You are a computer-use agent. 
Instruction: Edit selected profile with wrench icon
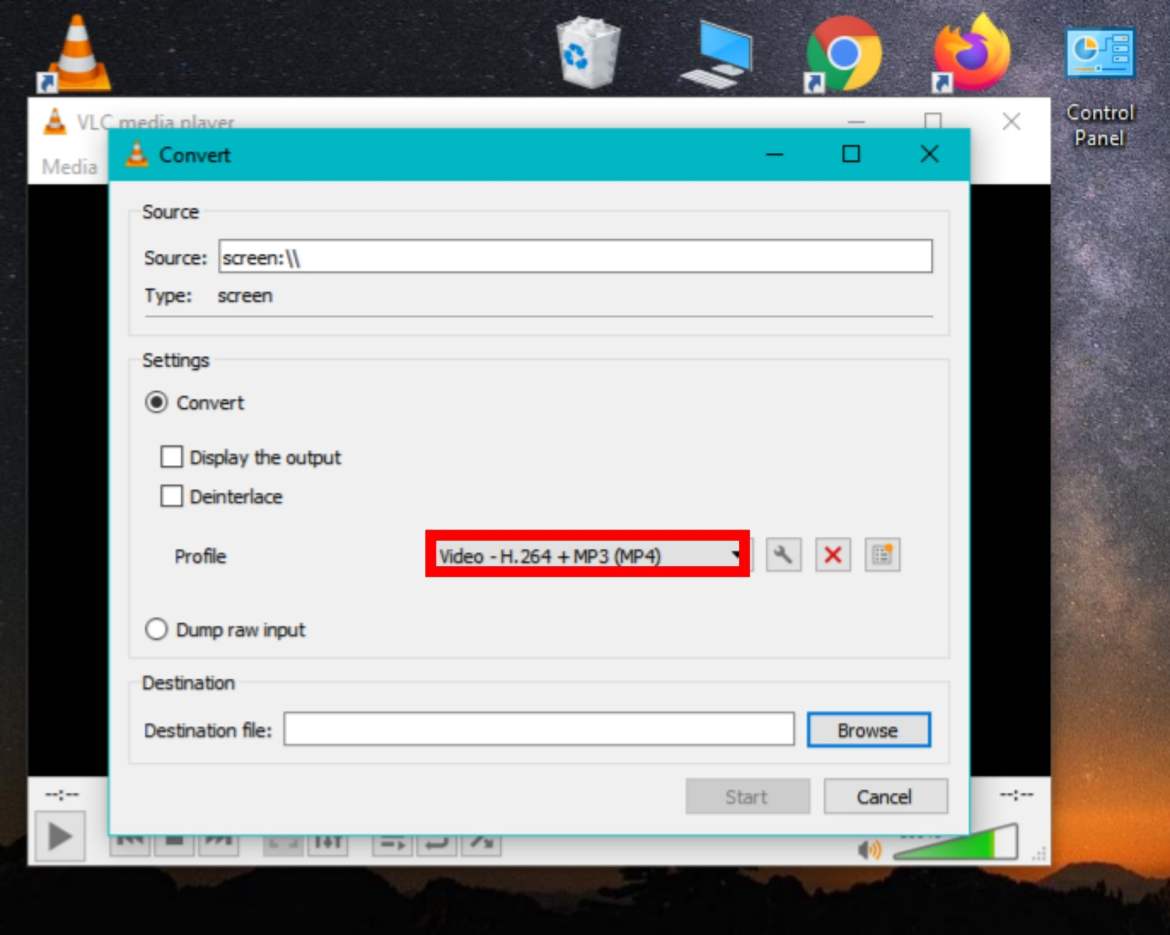coord(783,554)
